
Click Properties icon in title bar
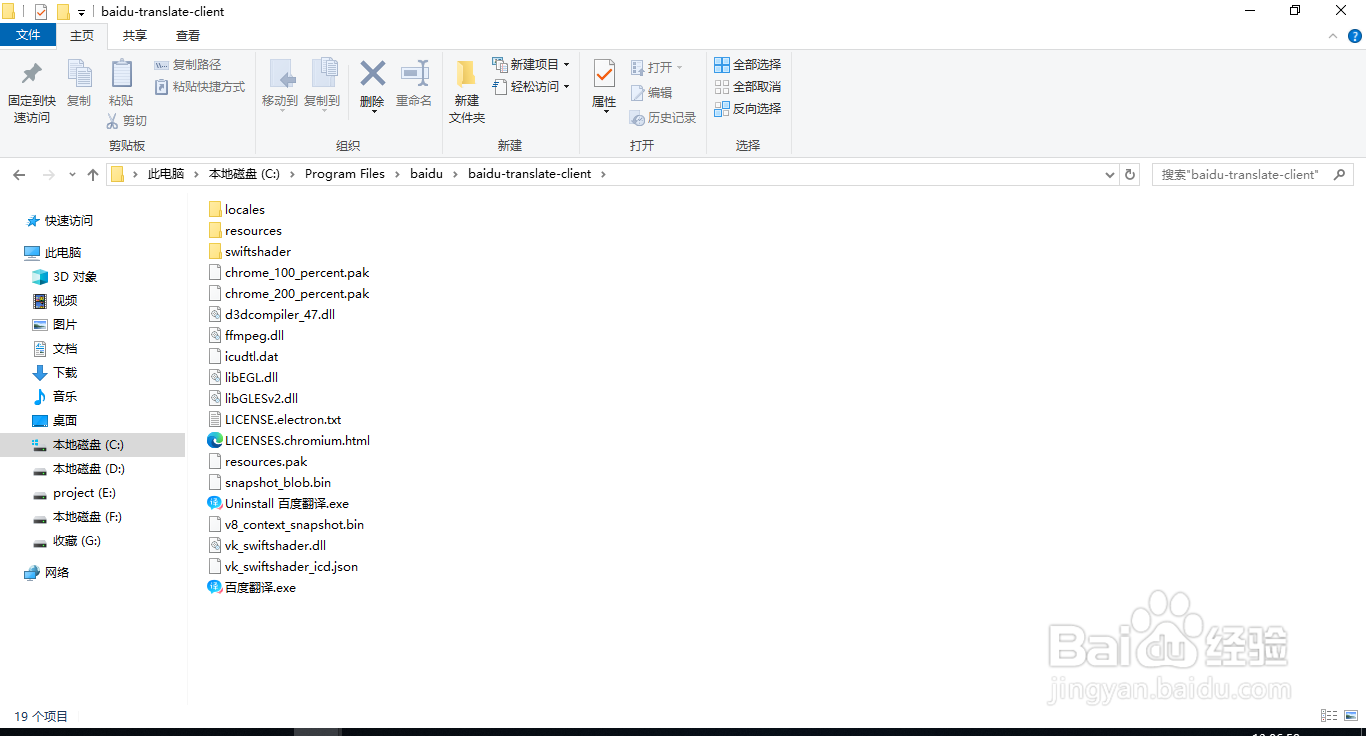click(41, 12)
